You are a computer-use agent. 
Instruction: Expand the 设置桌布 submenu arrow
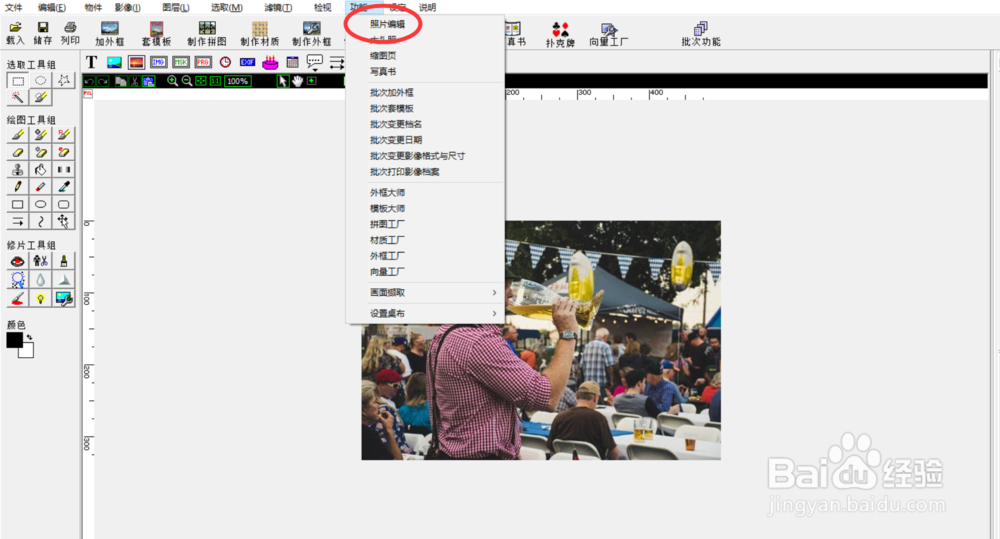point(494,313)
